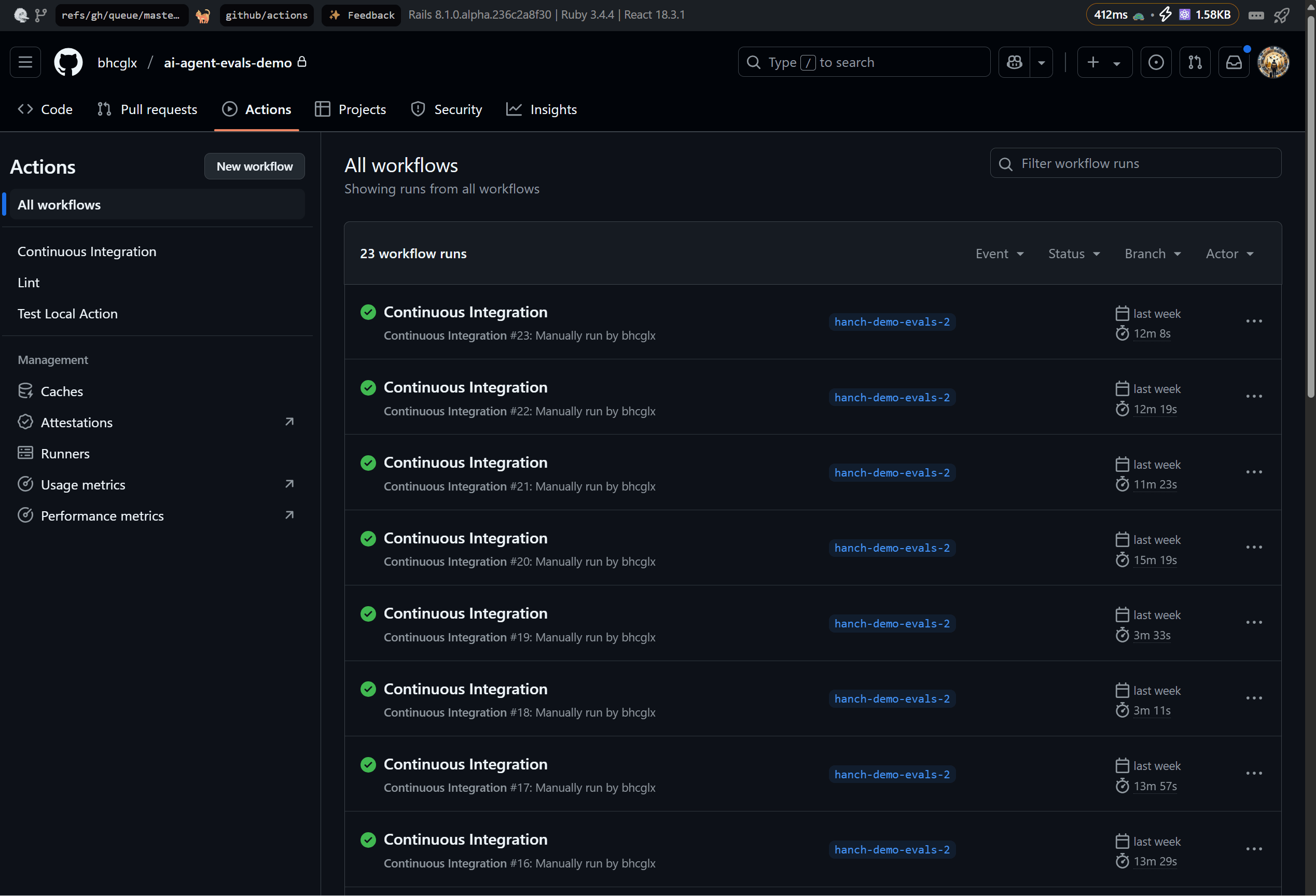Open the hamburger navigation menu
This screenshot has width=1316, height=896.
coord(25,62)
